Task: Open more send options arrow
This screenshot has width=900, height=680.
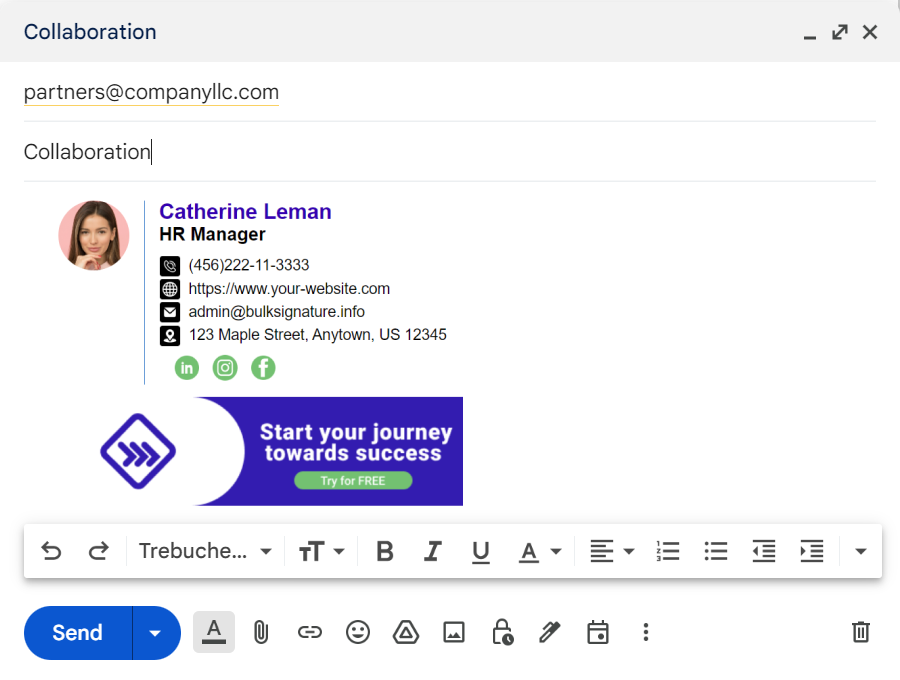Action: click(155, 633)
